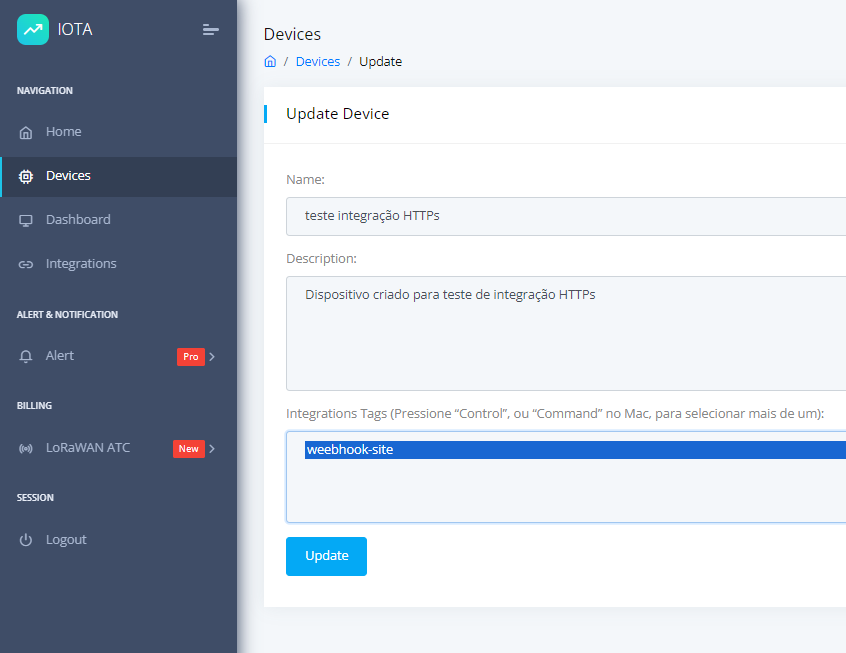Click the Home house icon in the sidebar
The image size is (846, 653).
click(x=26, y=132)
